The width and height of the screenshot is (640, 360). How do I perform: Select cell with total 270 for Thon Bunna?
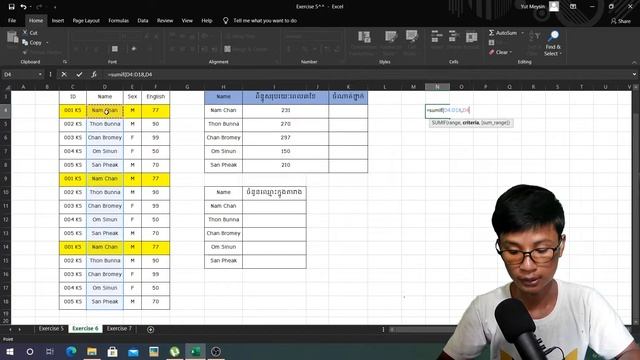pyautogui.click(x=285, y=124)
